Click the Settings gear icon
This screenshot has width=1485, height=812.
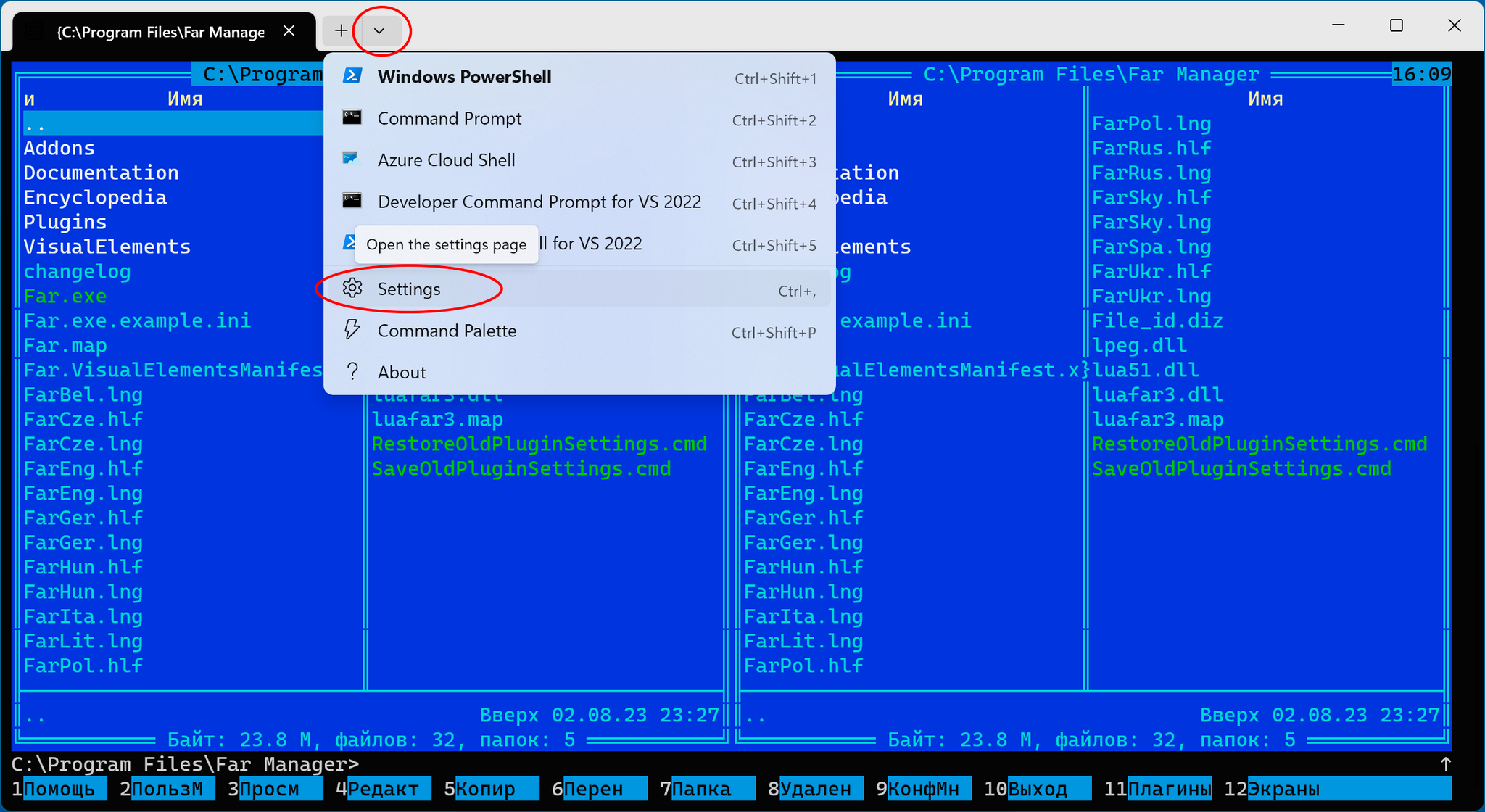(x=352, y=288)
